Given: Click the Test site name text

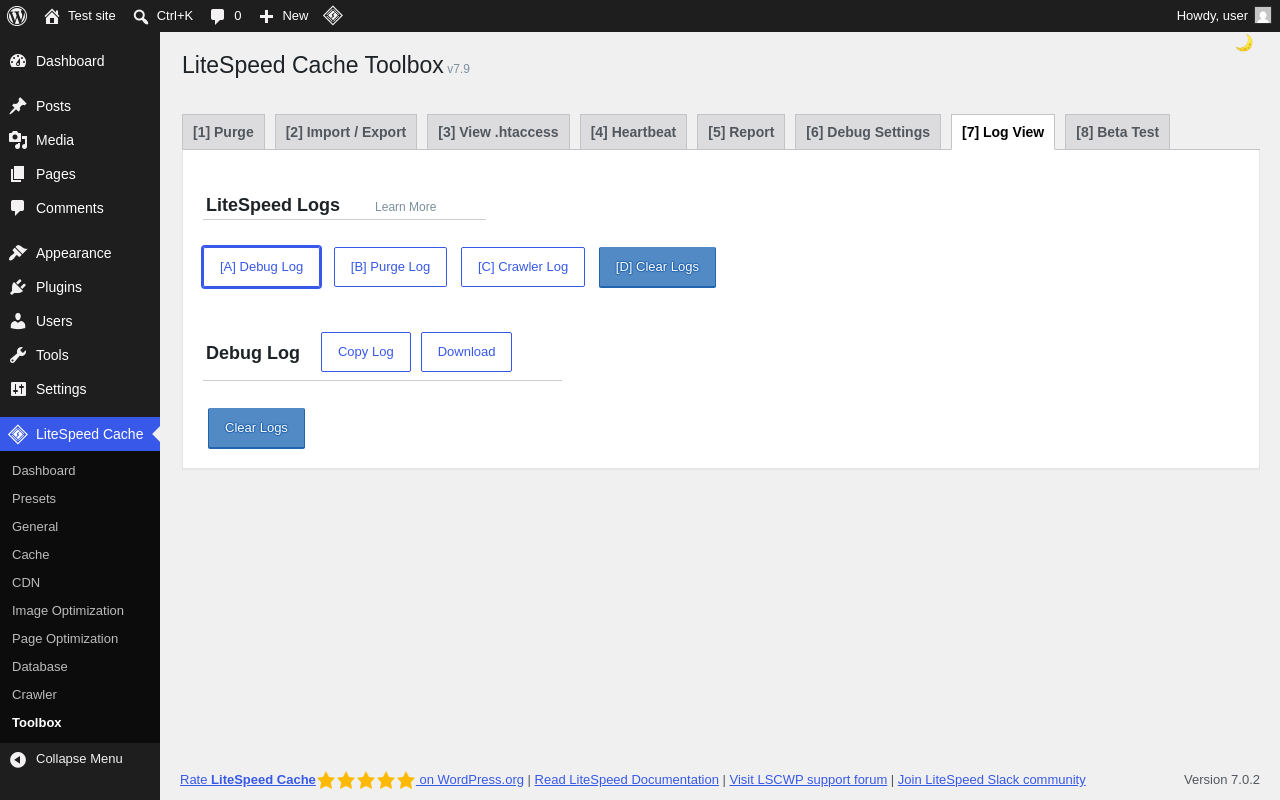Looking at the screenshot, I should (x=92, y=16).
